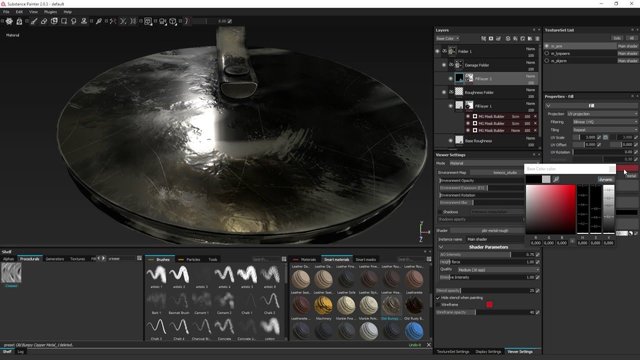The height and width of the screenshot is (360, 640).
Task: Open the camera view mode icon
Action: click(x=162, y=21)
